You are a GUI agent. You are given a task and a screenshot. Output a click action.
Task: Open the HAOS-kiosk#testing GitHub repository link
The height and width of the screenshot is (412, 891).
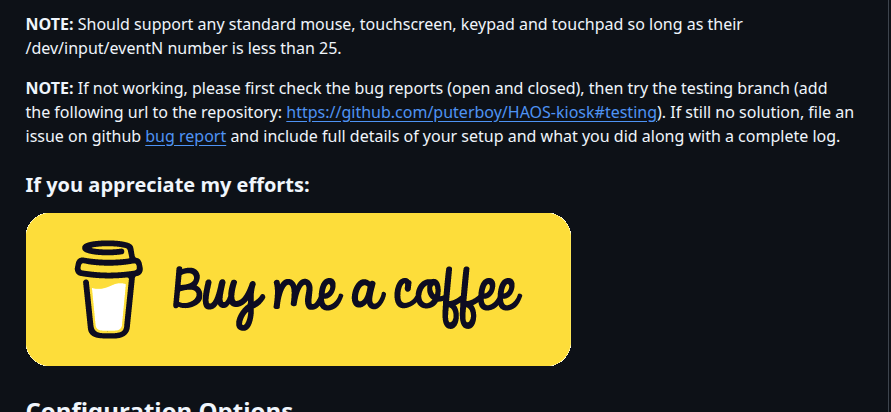click(x=471, y=113)
